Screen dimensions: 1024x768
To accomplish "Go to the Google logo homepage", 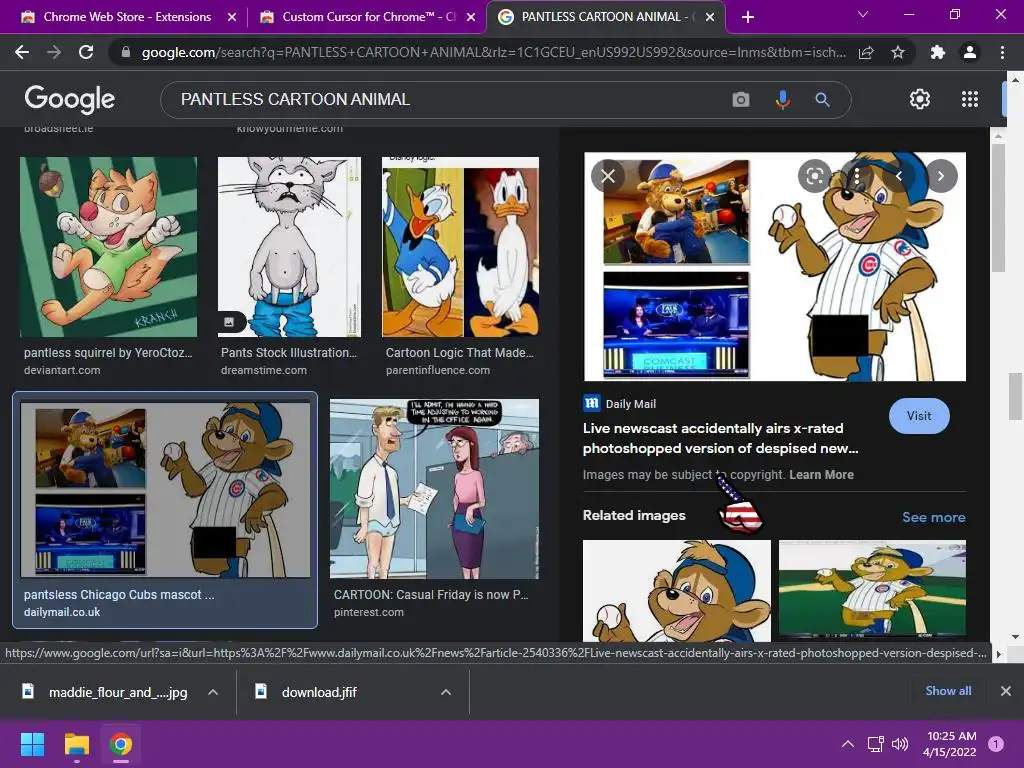I will click(70, 99).
